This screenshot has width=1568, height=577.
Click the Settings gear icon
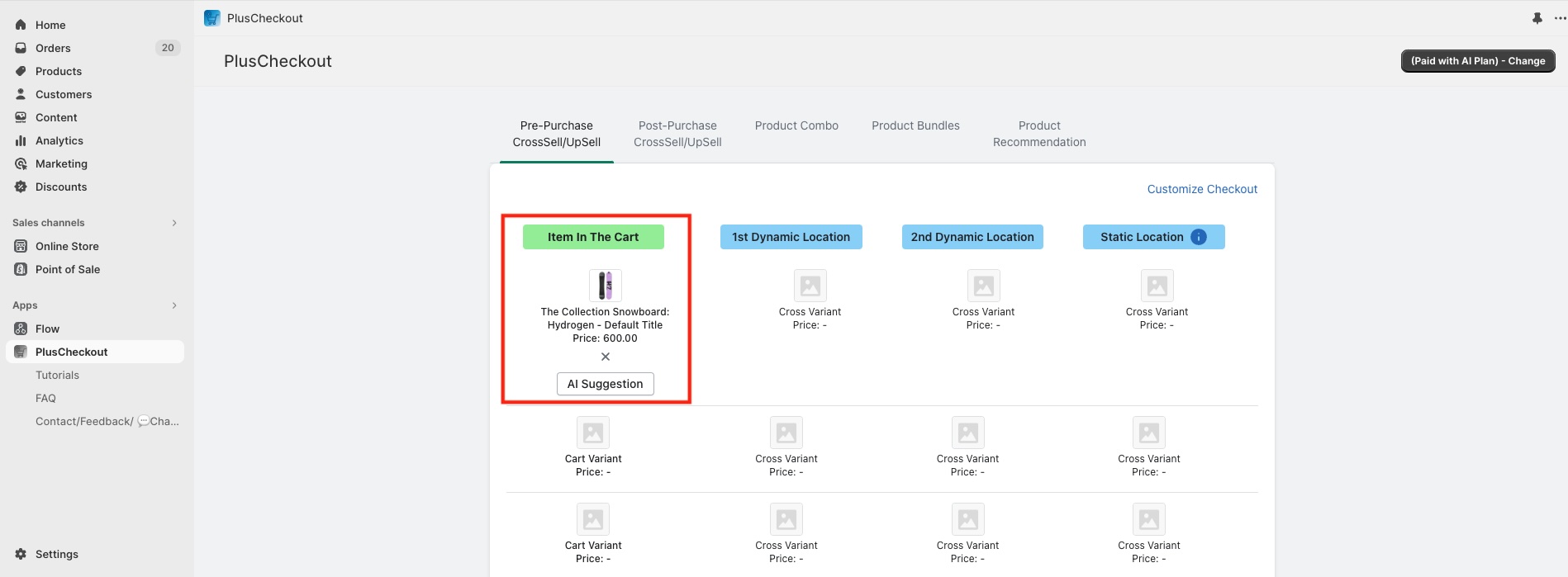21,554
